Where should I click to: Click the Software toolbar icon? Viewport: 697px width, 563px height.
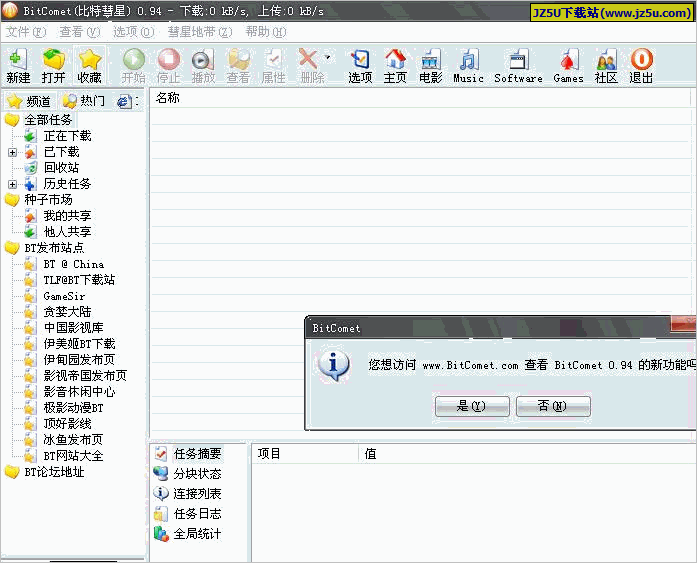[x=518, y=66]
